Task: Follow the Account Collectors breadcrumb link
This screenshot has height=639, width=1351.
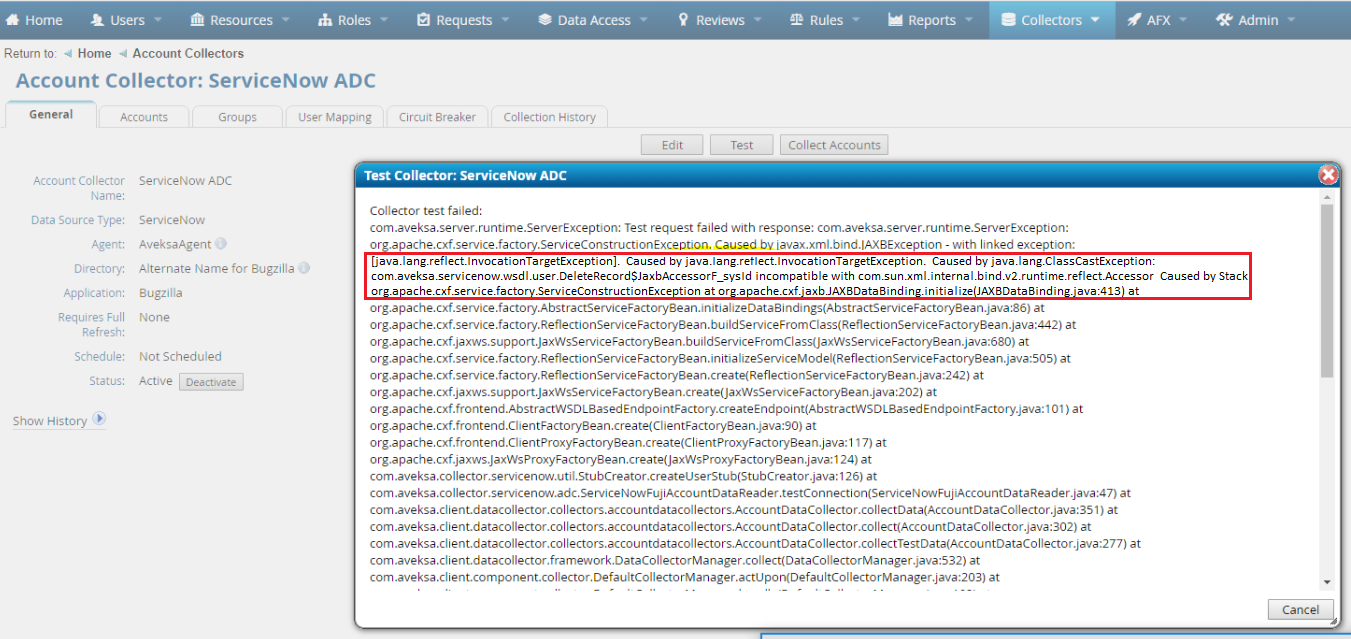Action: [188, 53]
